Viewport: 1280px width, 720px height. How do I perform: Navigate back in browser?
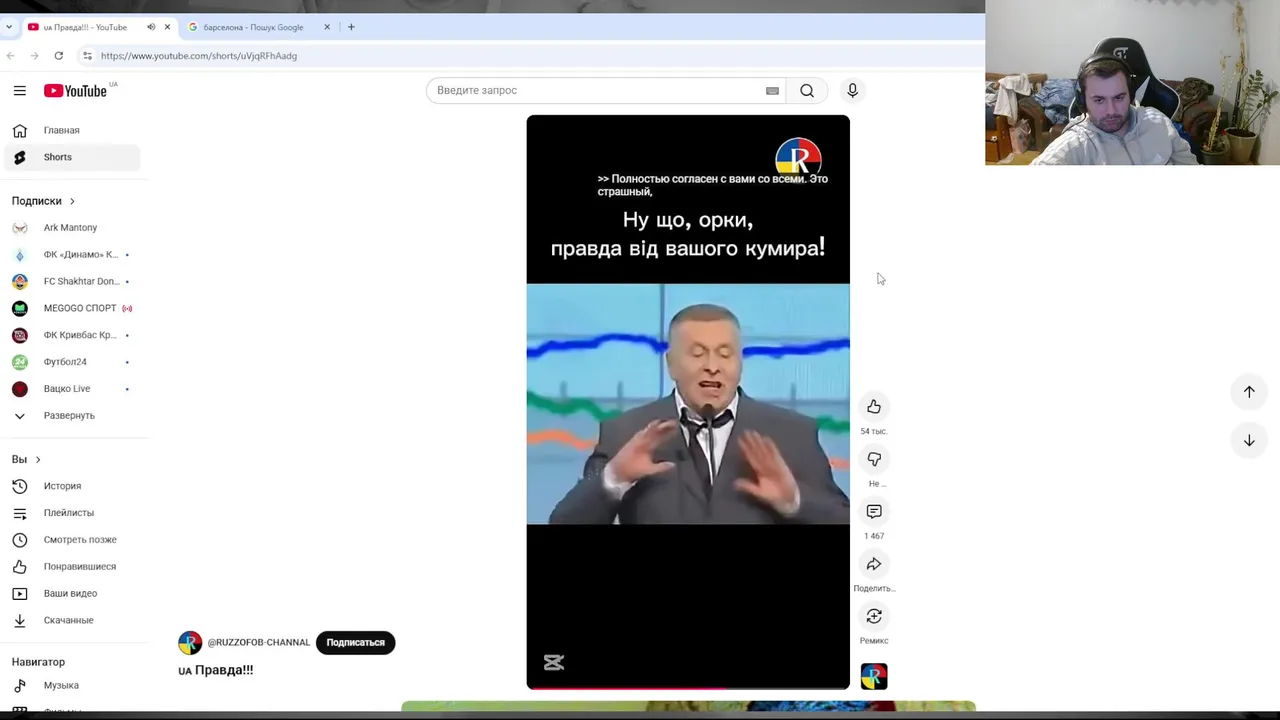[x=11, y=56]
